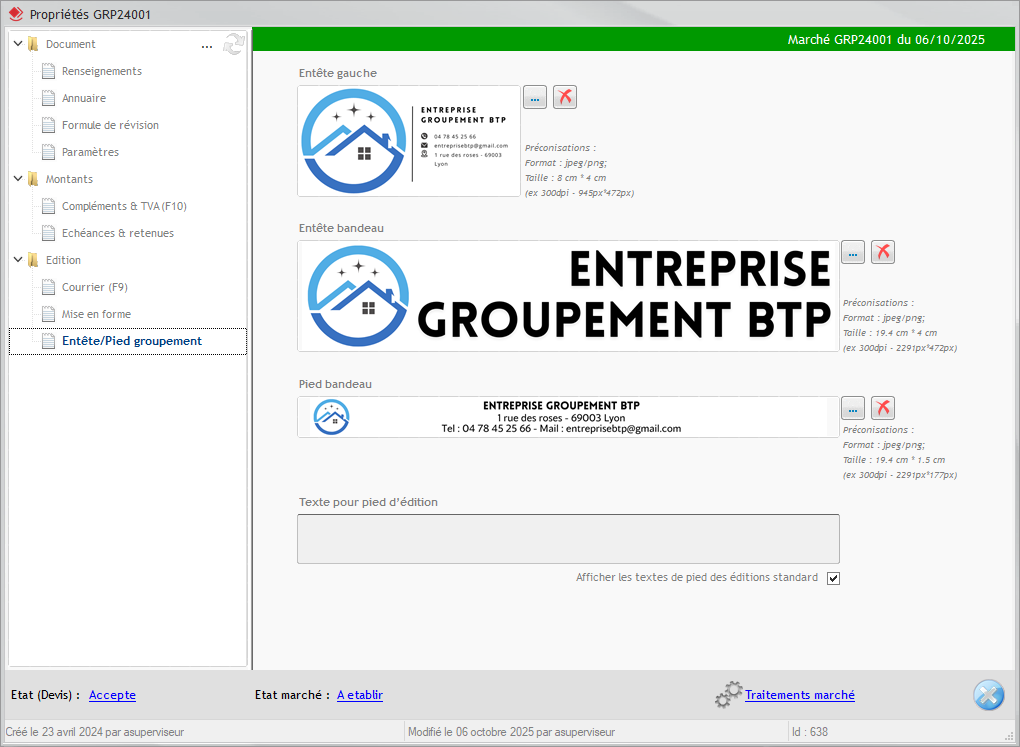Click the gears icon beside Traitements marché
This screenshot has height=747, width=1020.
click(x=728, y=695)
